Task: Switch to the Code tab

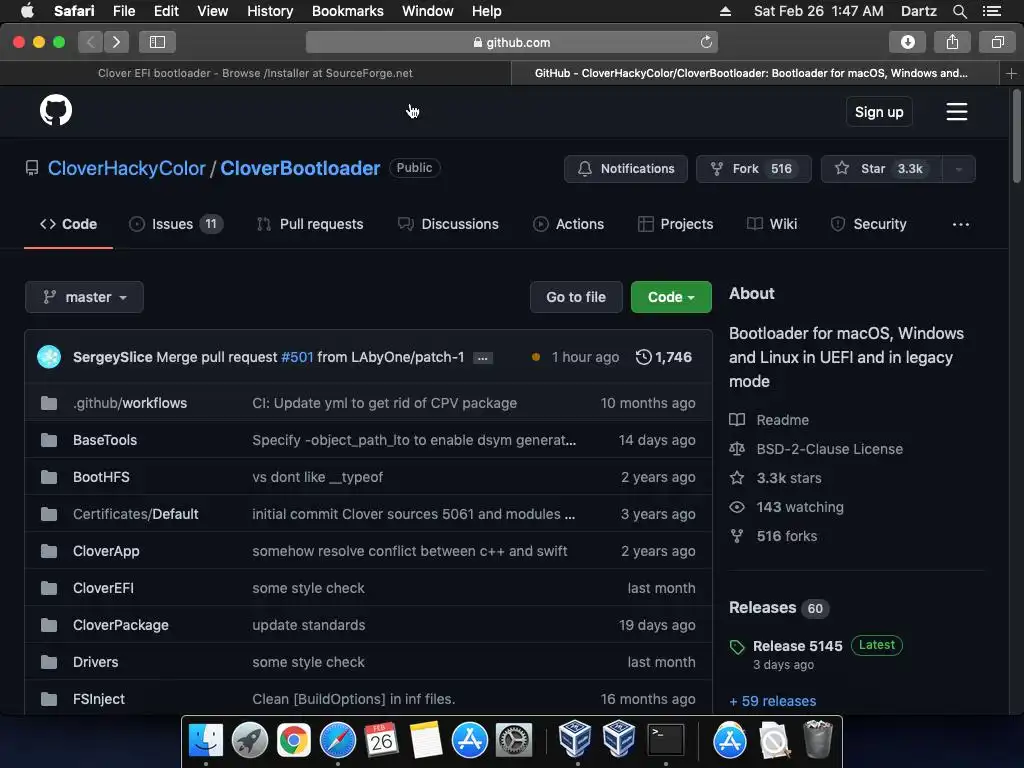Action: pyautogui.click(x=69, y=225)
